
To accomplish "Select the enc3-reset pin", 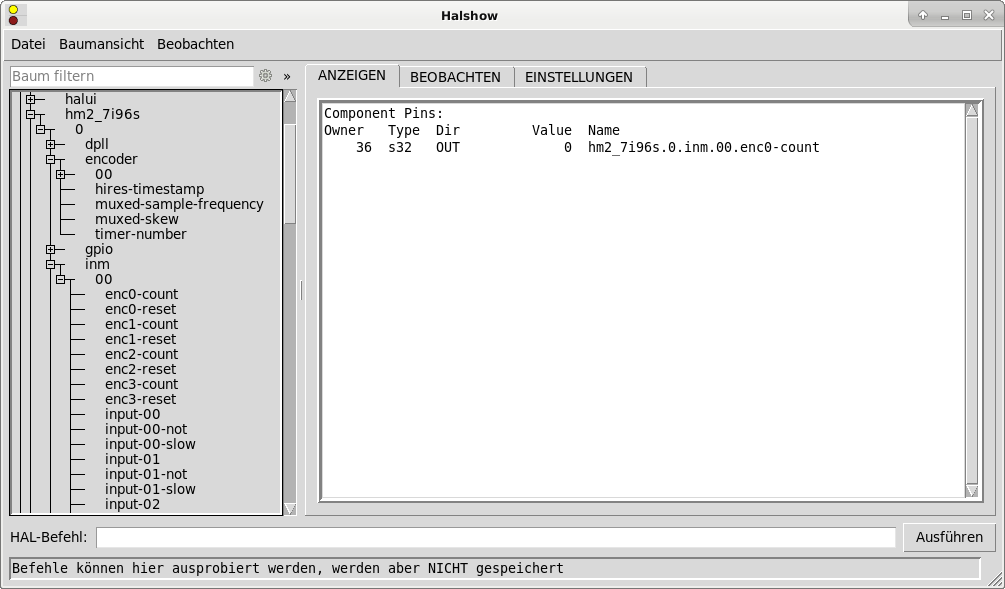I will (x=140, y=399).
